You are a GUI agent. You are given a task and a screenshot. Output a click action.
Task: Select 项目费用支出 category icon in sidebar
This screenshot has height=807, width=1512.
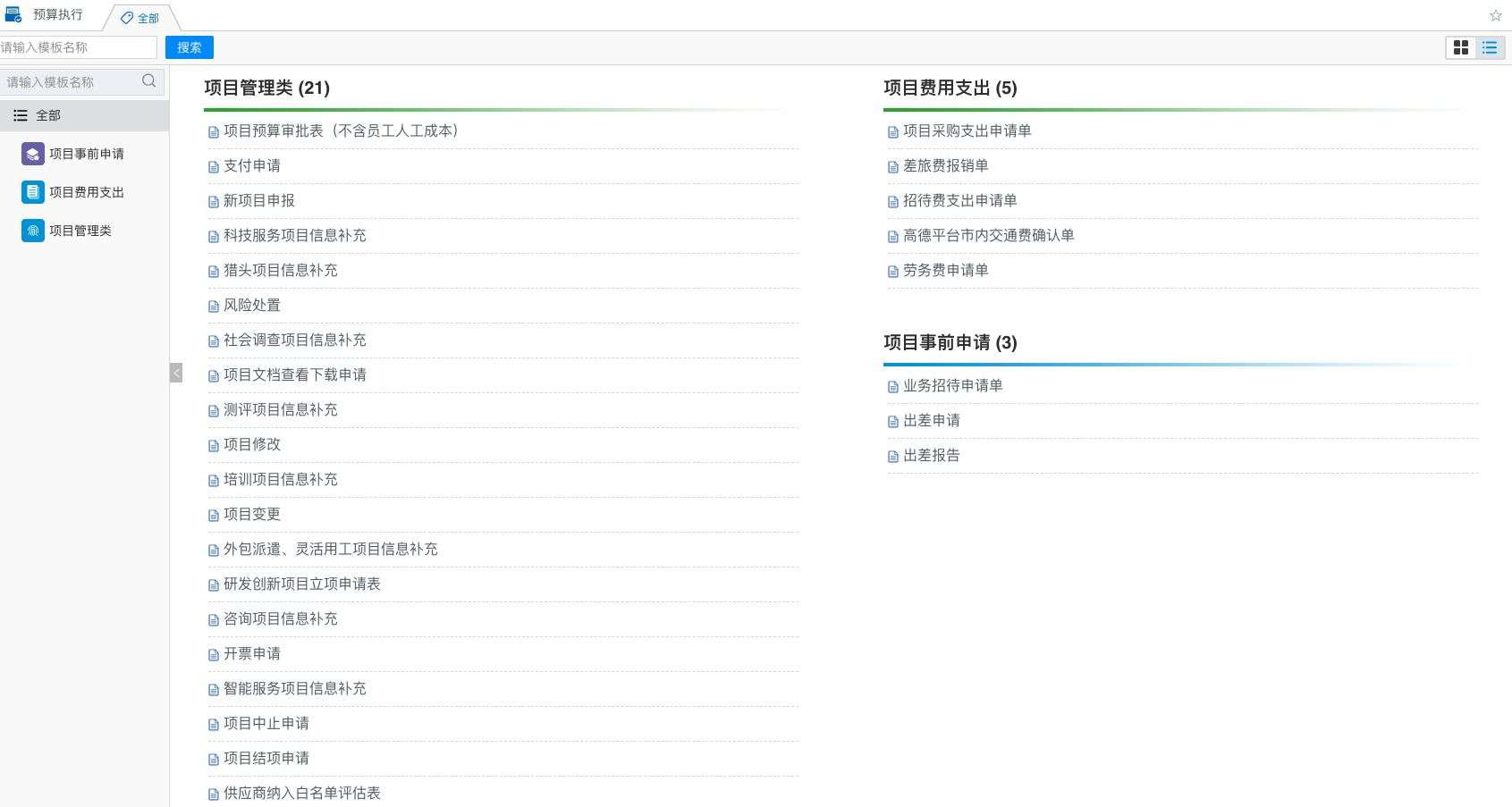click(x=33, y=192)
